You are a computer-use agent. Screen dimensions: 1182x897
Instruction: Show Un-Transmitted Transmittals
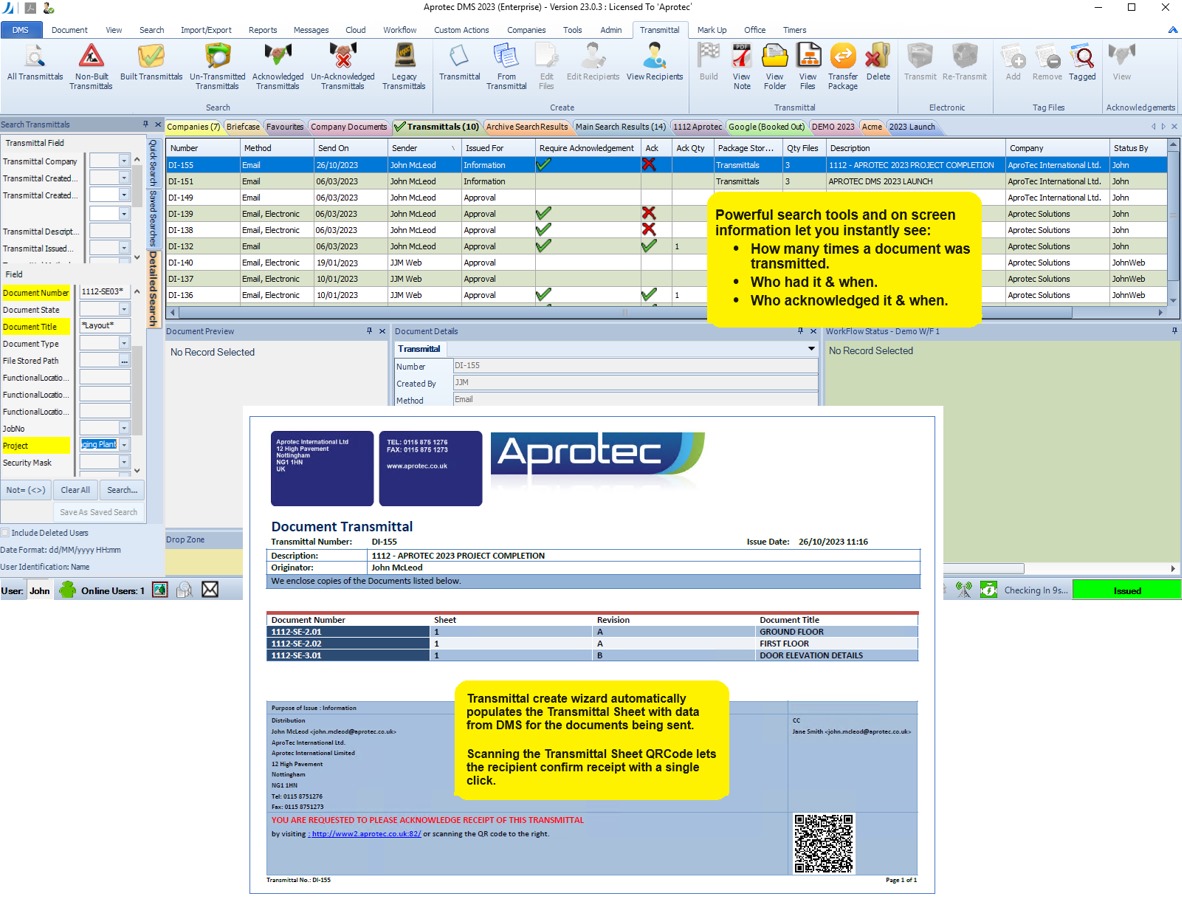click(x=217, y=66)
